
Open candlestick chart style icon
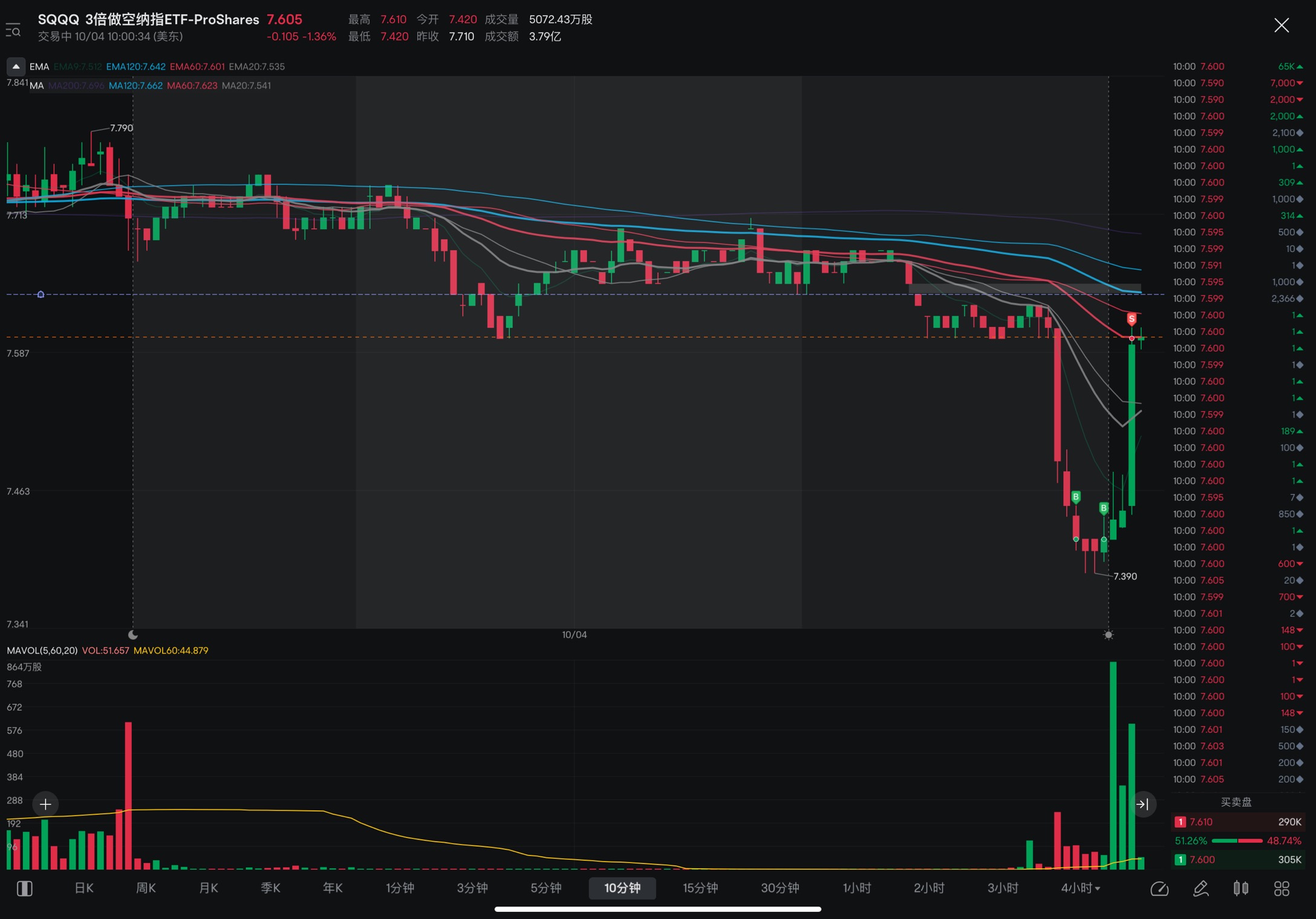[x=1241, y=888]
